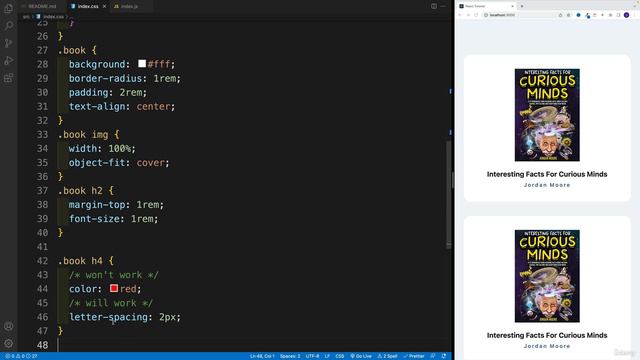This screenshot has width=640, height=360.
Task: Change encoding via UTF-8 status item
Action: (x=313, y=356)
